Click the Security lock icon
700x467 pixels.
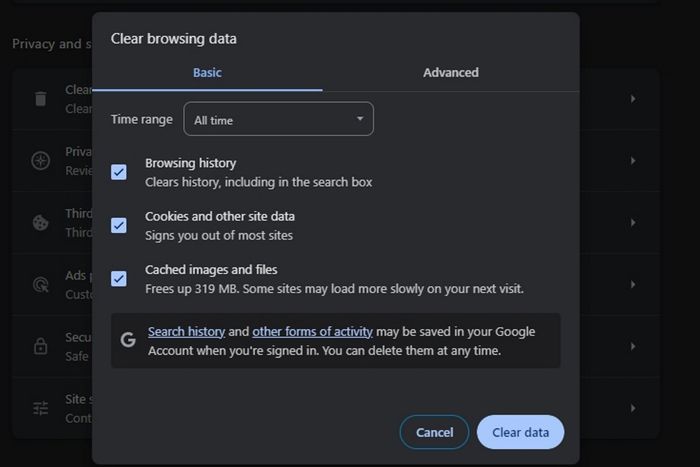coord(41,346)
